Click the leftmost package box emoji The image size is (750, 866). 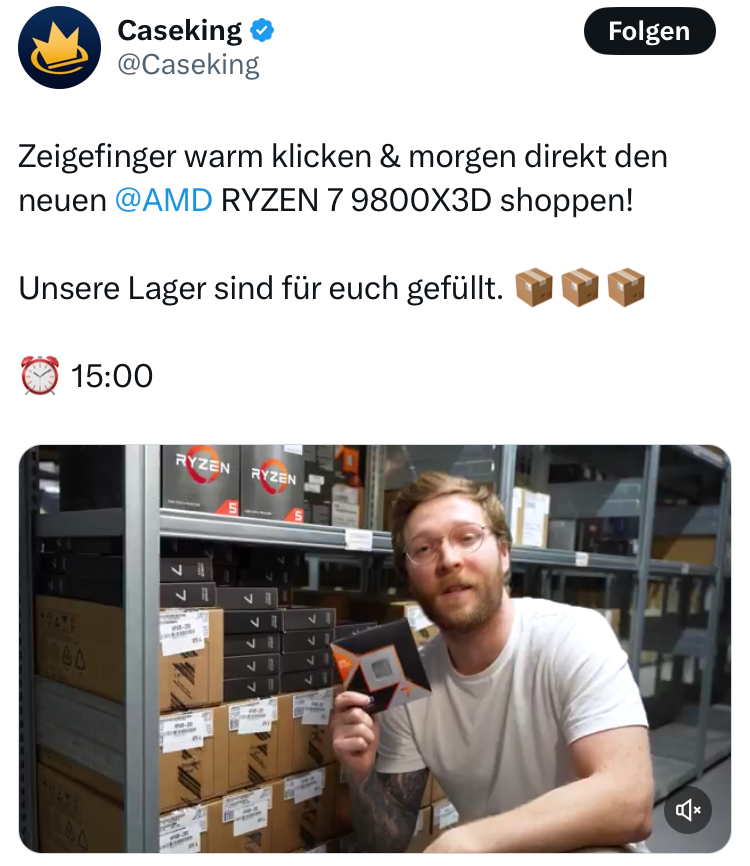click(534, 288)
